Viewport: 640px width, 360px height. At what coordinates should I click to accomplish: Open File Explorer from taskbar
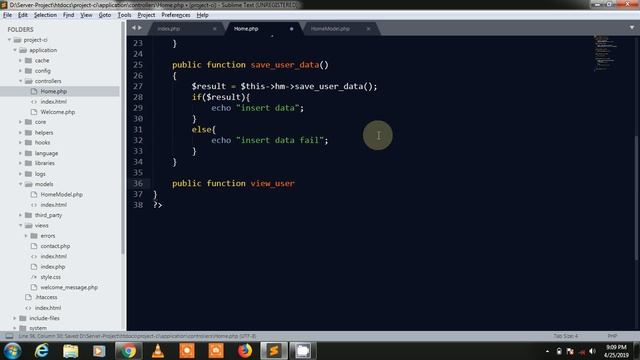point(70,351)
